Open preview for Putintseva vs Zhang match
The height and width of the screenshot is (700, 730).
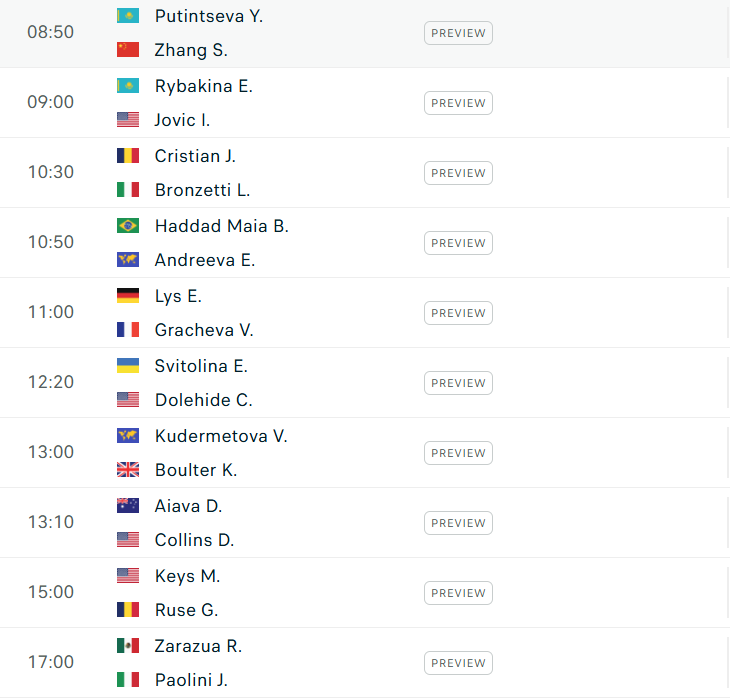tap(458, 33)
